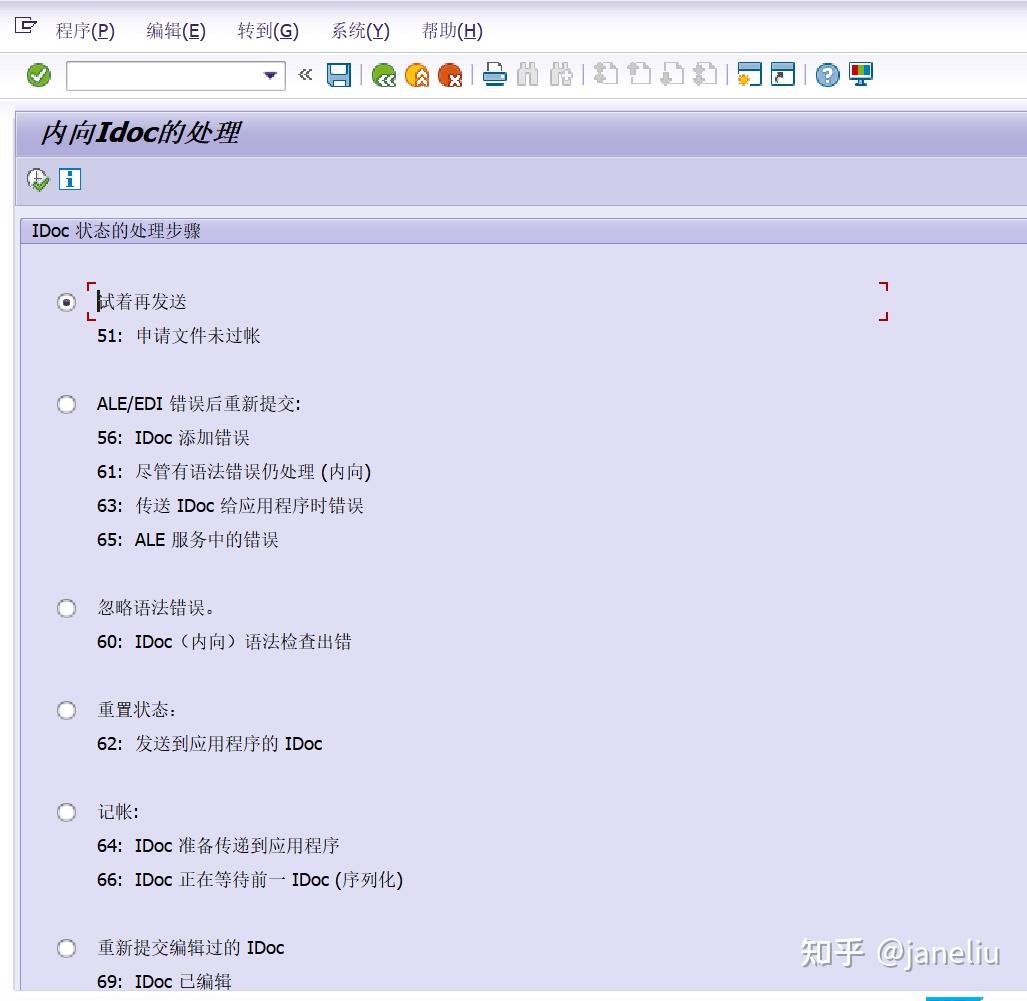Open the 帮助(H) menu

pos(452,30)
